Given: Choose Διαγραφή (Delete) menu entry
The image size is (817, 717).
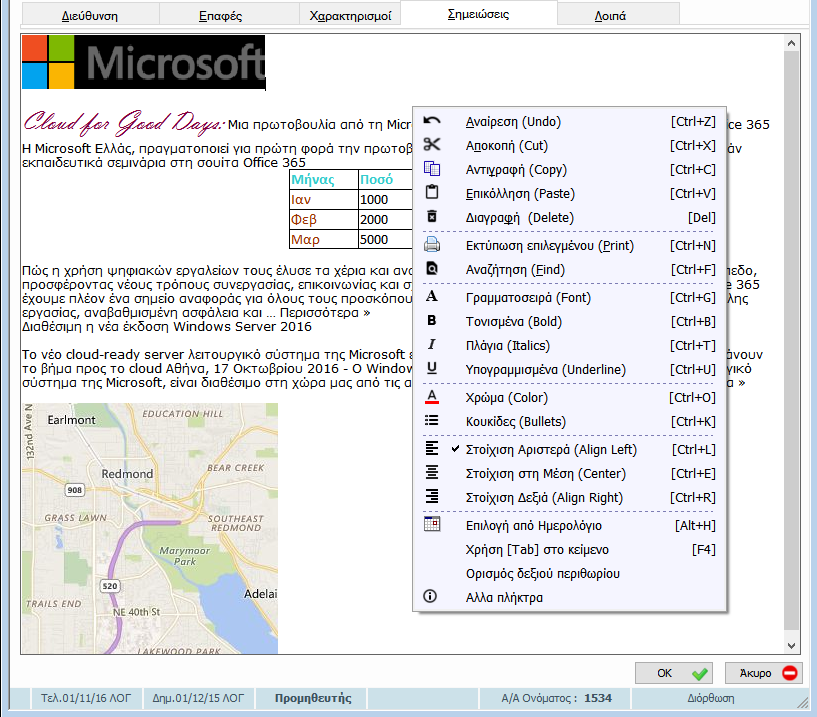Looking at the screenshot, I should coord(569,217).
